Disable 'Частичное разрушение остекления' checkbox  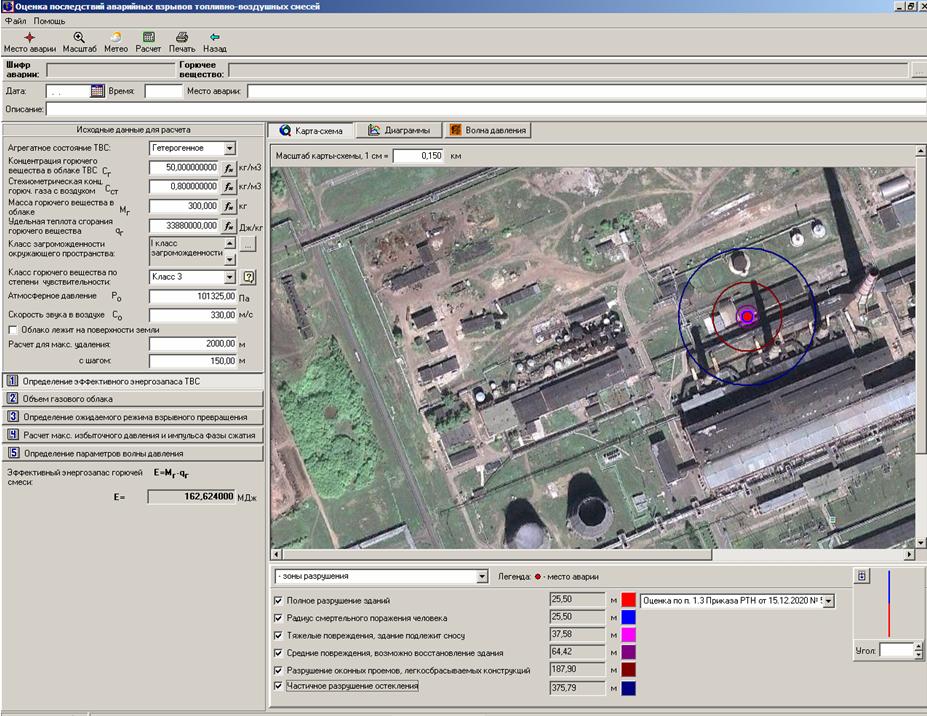[278, 687]
